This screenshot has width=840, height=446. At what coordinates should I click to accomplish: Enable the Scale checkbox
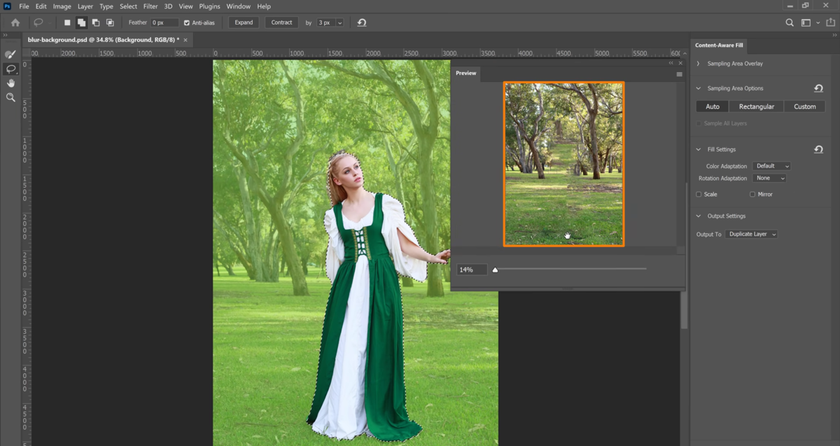click(x=699, y=194)
